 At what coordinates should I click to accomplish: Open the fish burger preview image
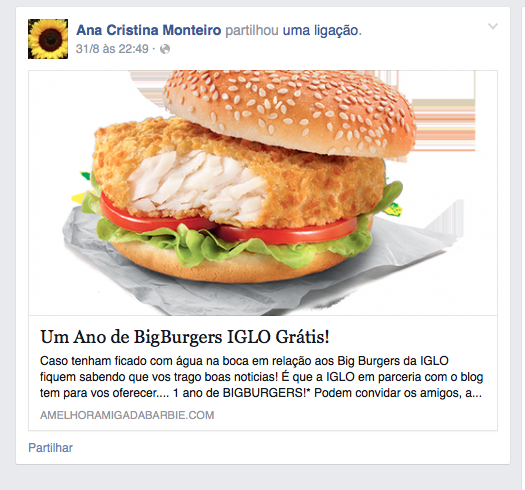click(x=263, y=193)
